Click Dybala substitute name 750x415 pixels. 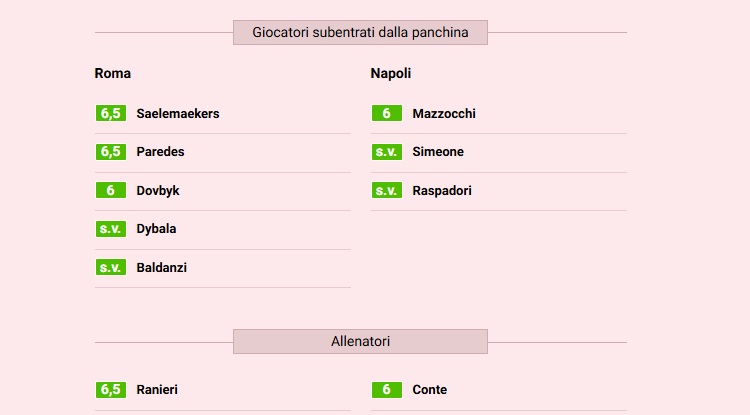(x=156, y=229)
